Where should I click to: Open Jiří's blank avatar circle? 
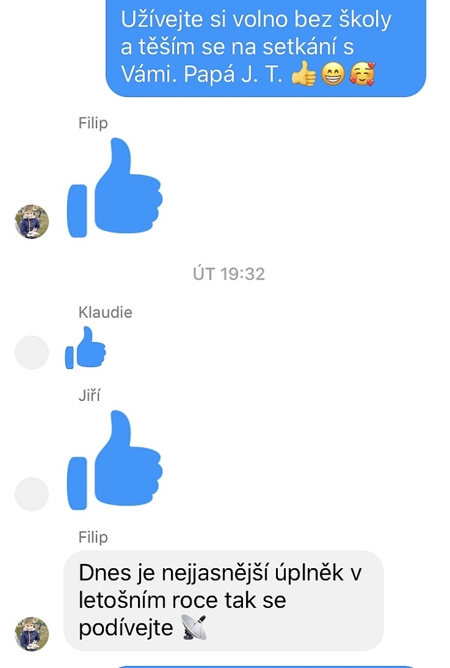(32, 494)
